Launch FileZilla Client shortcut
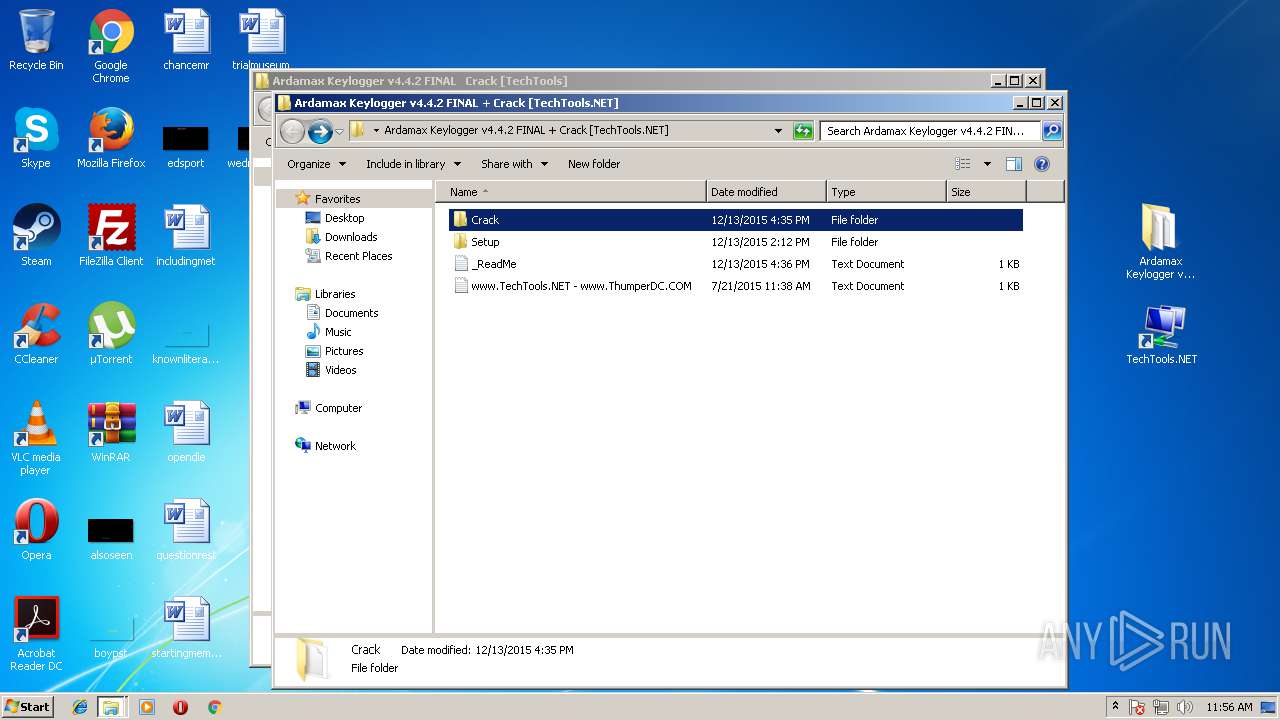The image size is (1280, 720). click(111, 236)
